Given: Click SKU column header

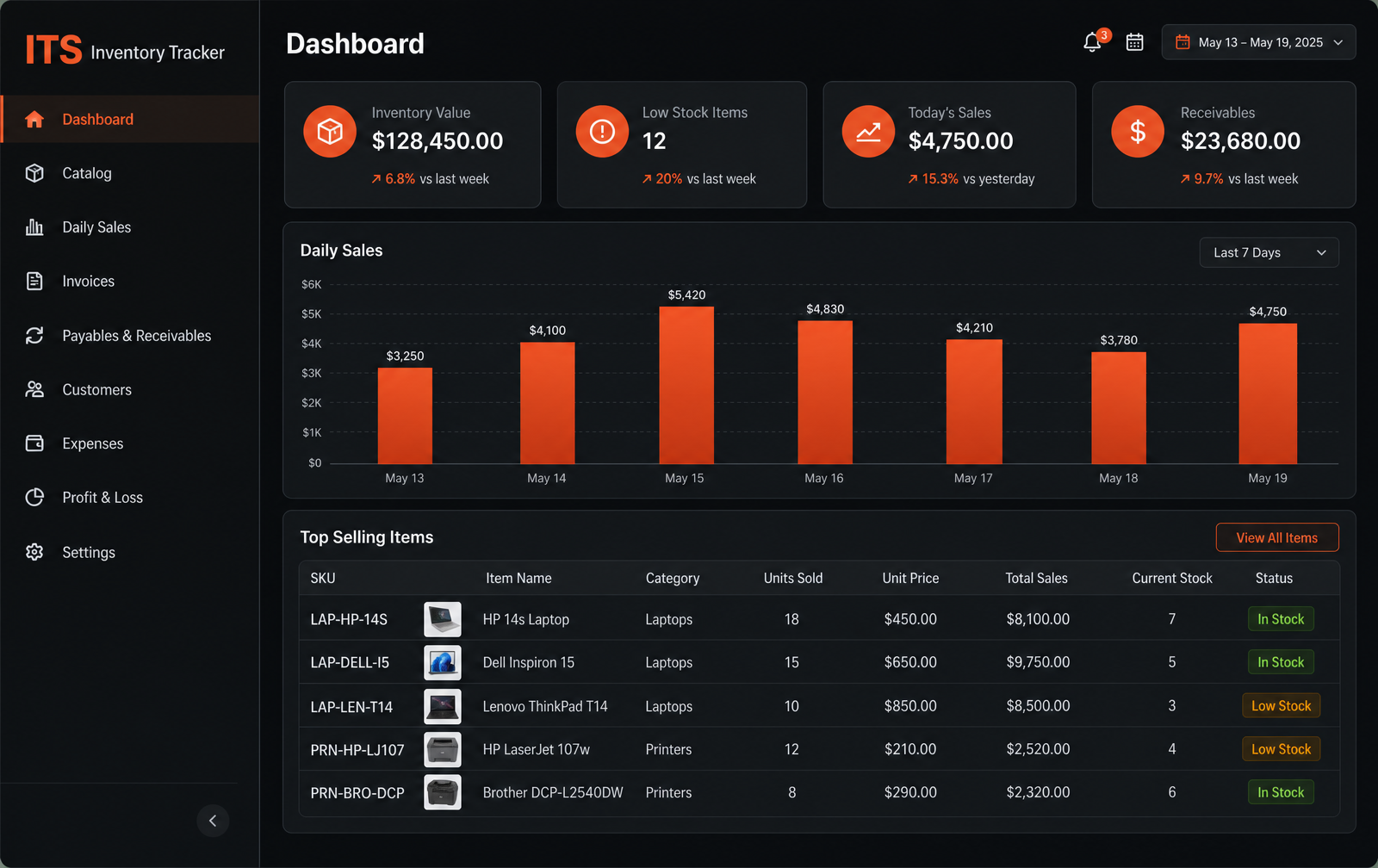Looking at the screenshot, I should click(323, 579).
